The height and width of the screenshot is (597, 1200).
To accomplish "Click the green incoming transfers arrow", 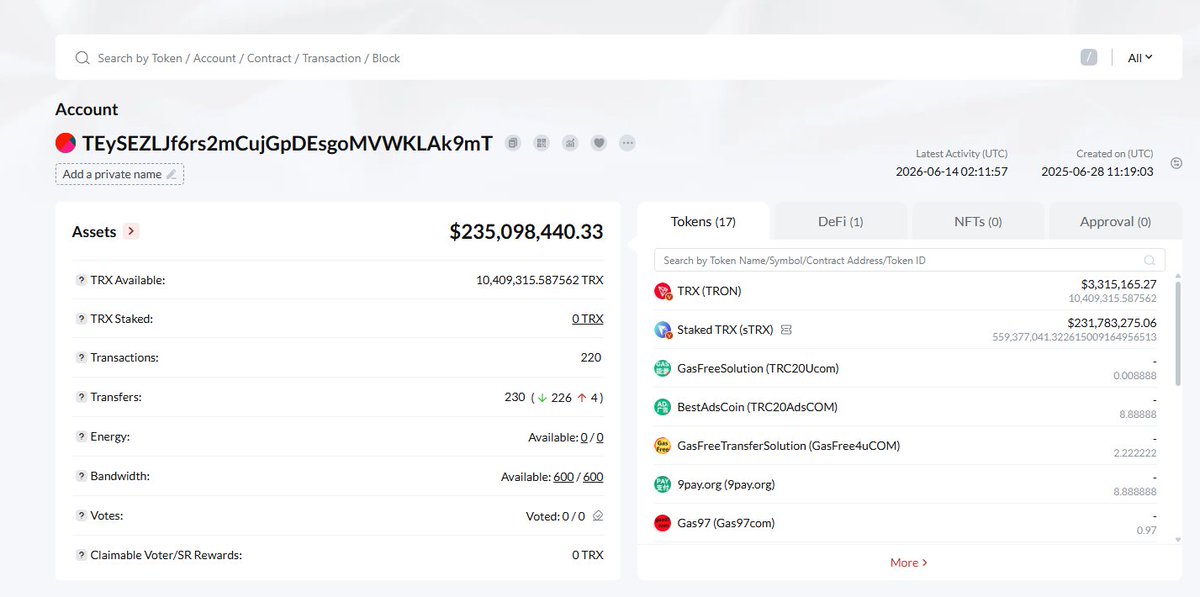I will click(x=541, y=397).
